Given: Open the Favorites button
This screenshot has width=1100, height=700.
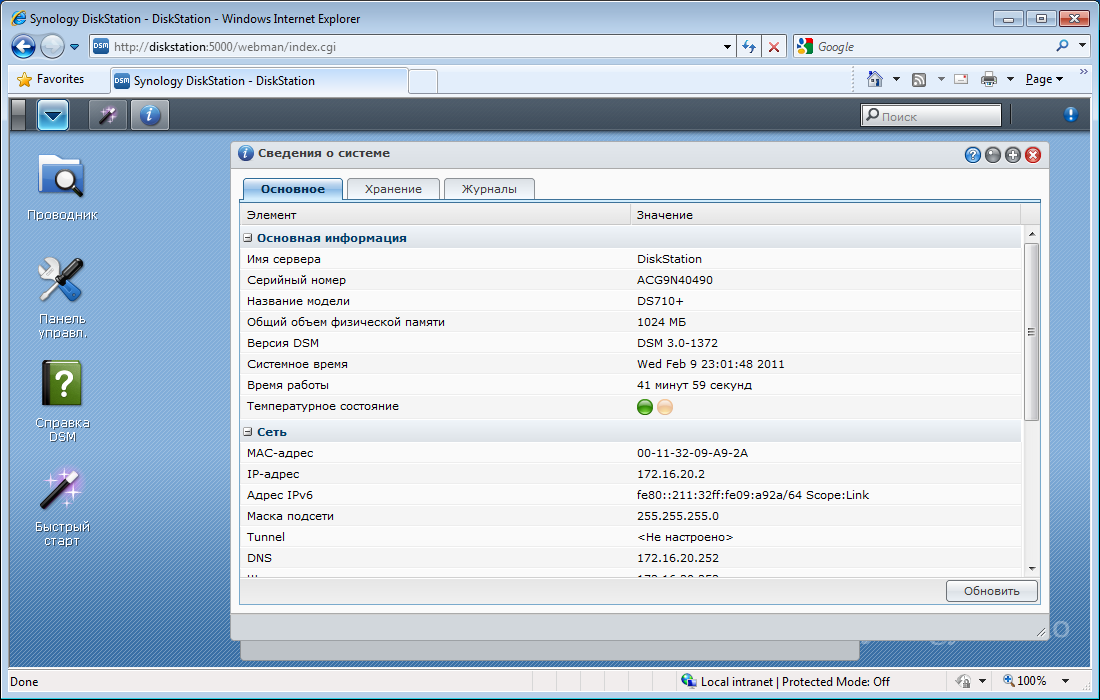Looking at the screenshot, I should (x=50, y=79).
